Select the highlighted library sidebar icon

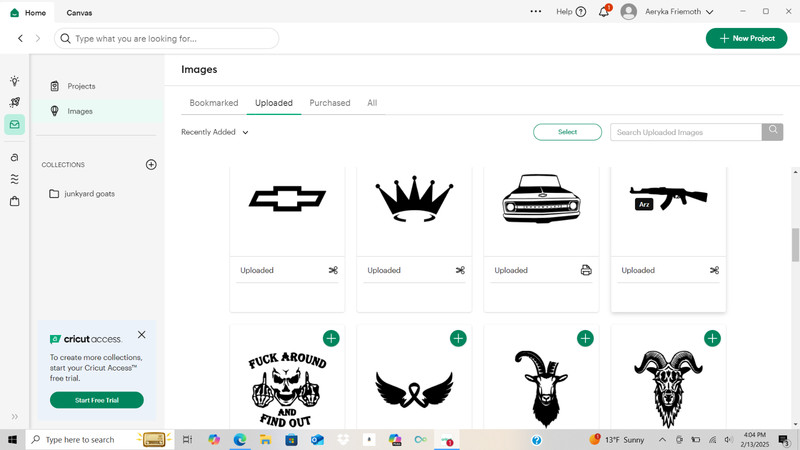click(x=15, y=124)
